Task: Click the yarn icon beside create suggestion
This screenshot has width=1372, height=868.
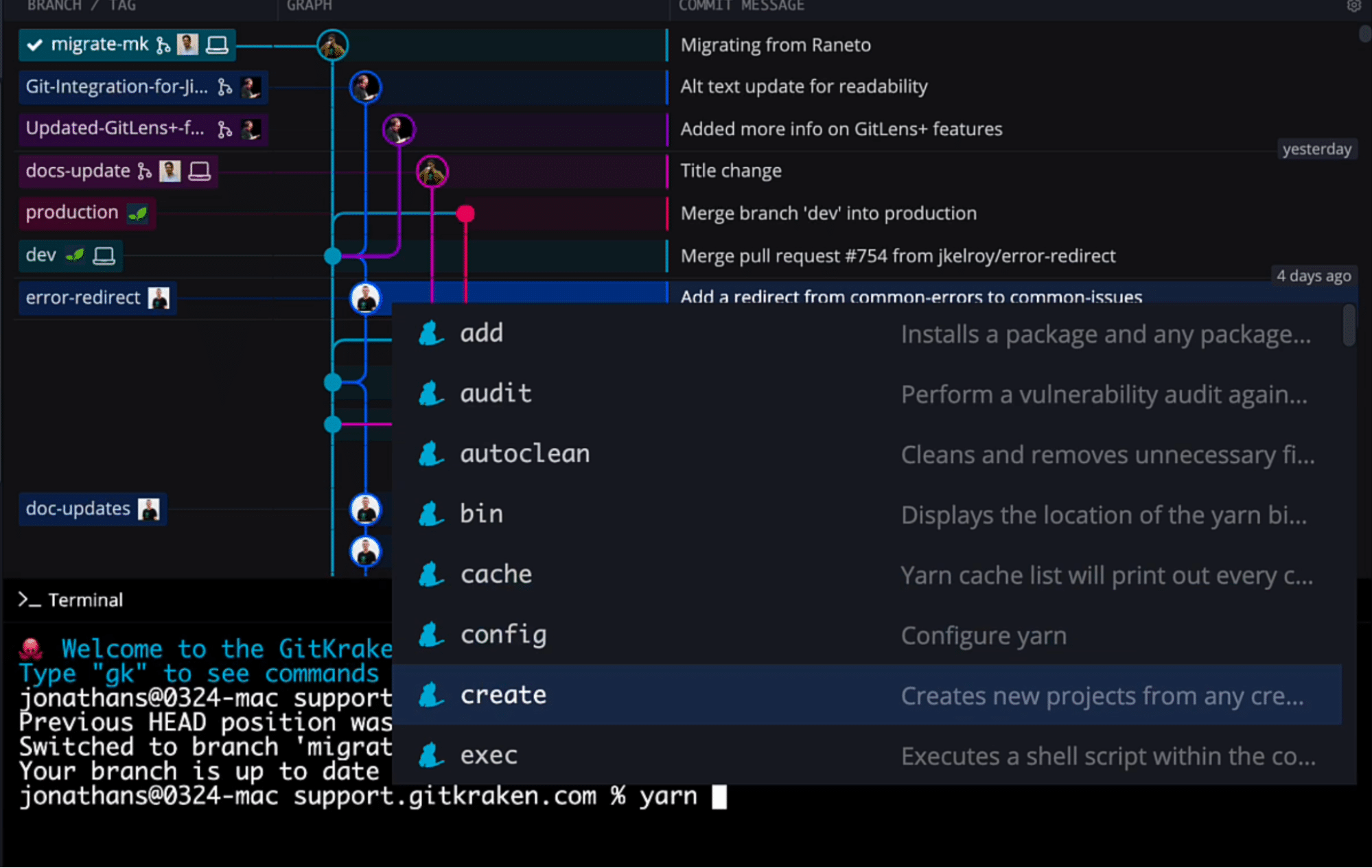Action: 431,695
